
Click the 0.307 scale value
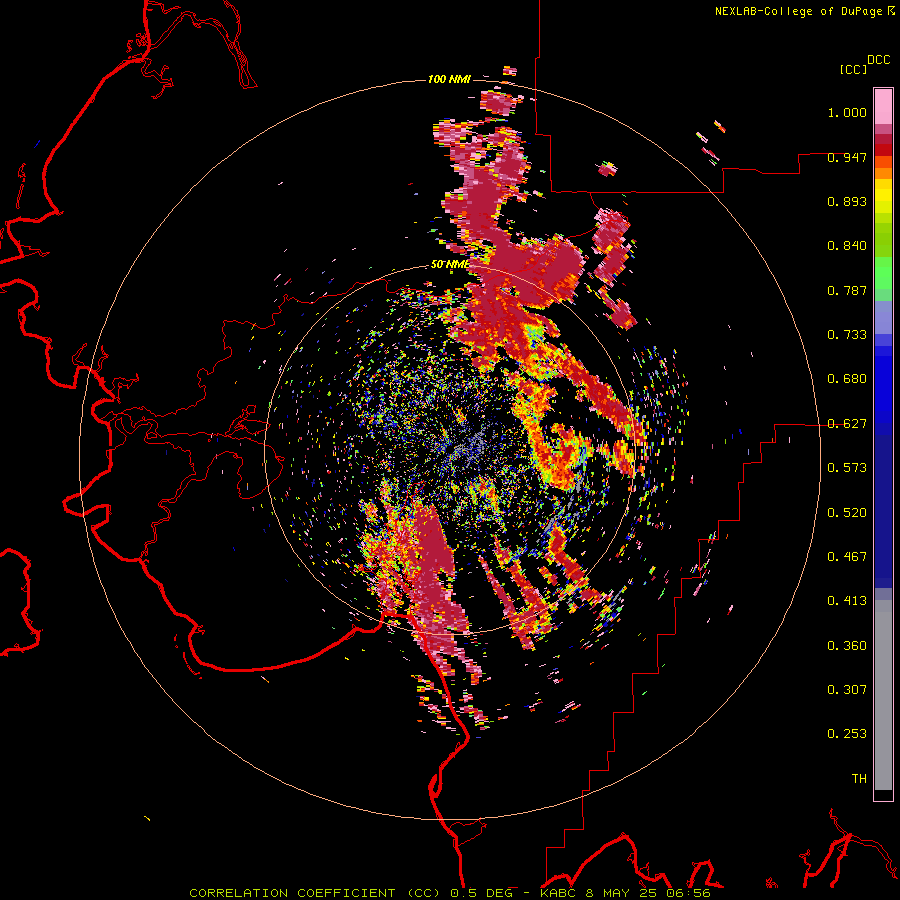(x=847, y=690)
